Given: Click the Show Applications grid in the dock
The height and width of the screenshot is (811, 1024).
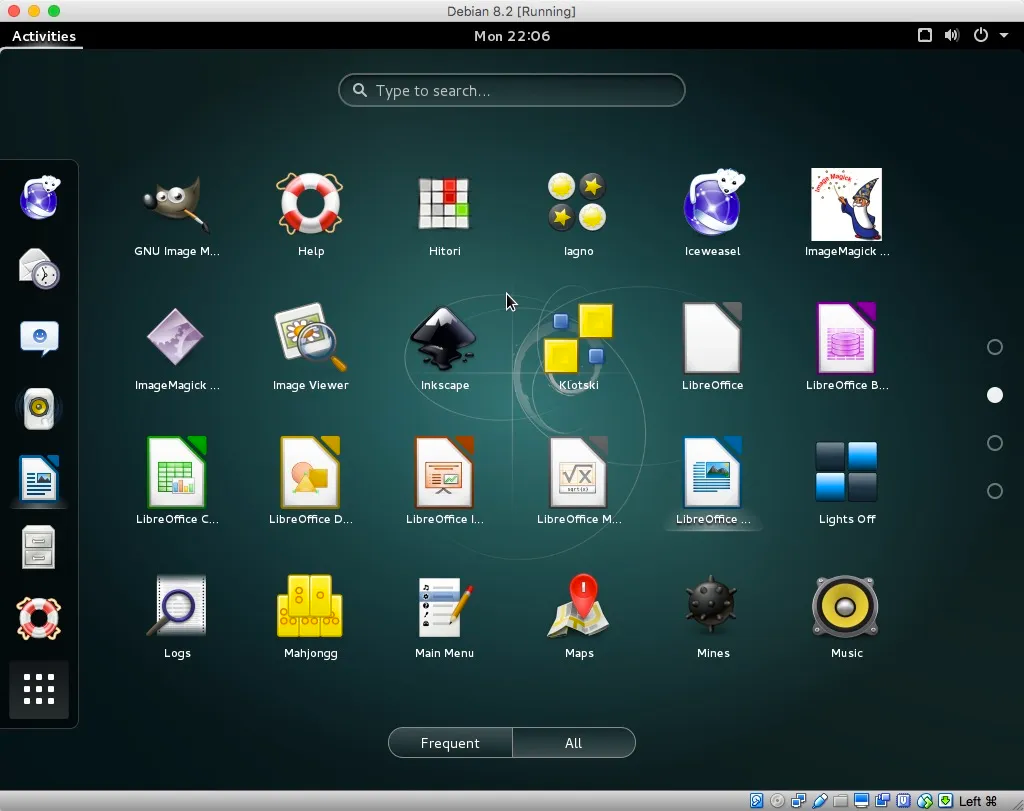Looking at the screenshot, I should [x=39, y=689].
